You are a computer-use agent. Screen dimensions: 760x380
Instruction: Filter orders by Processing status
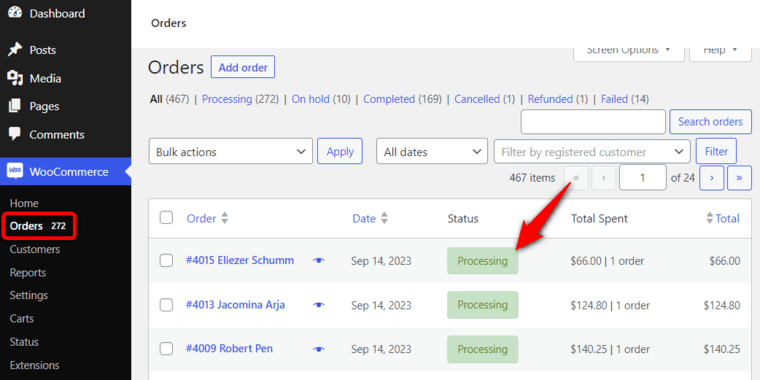point(227,99)
